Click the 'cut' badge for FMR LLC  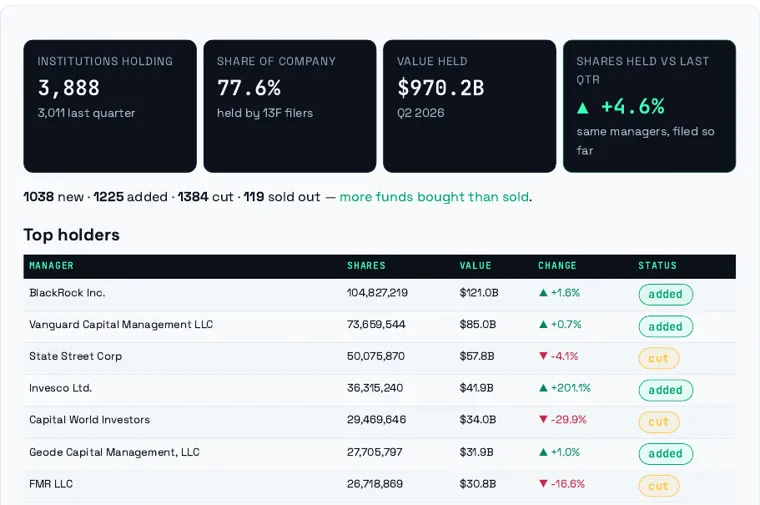(x=659, y=486)
